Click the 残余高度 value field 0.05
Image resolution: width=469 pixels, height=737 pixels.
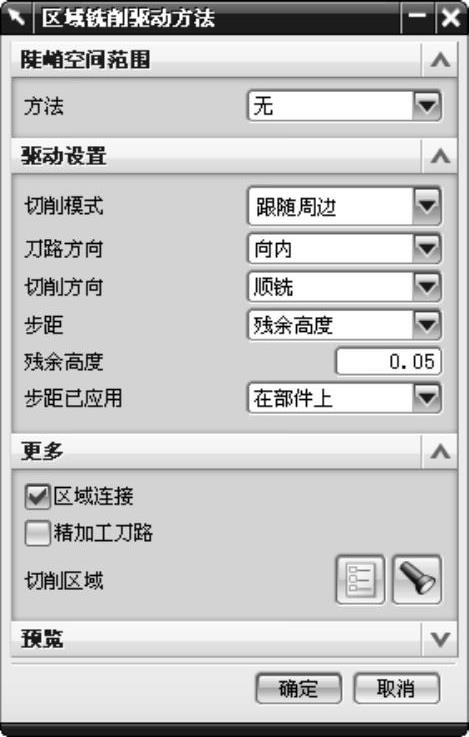pos(389,361)
